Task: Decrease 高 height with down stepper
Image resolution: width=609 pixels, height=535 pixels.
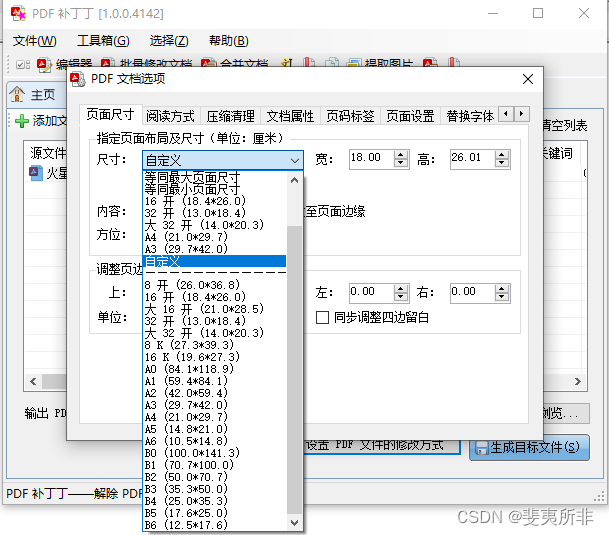Action: pos(501,164)
